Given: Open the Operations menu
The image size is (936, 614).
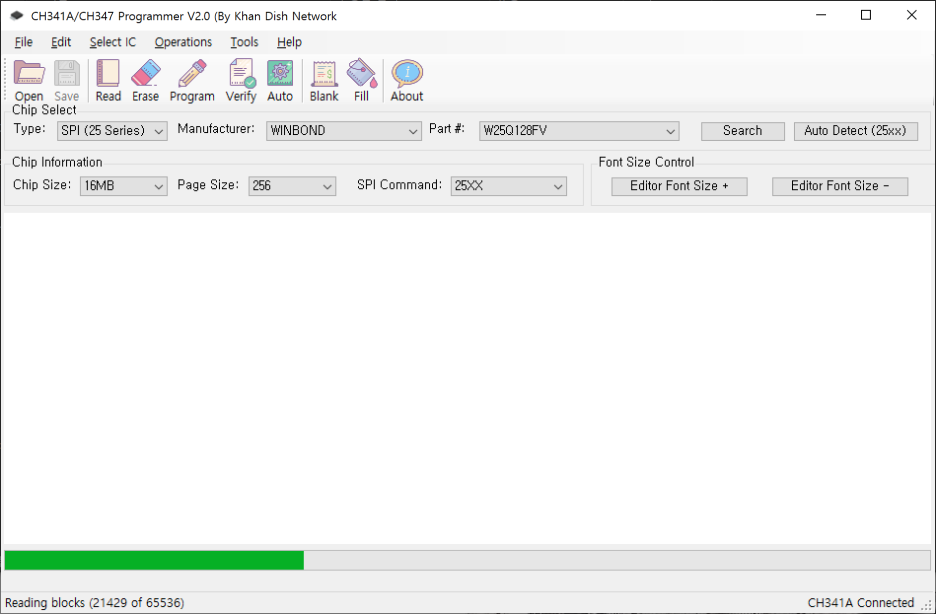Looking at the screenshot, I should pos(183,42).
